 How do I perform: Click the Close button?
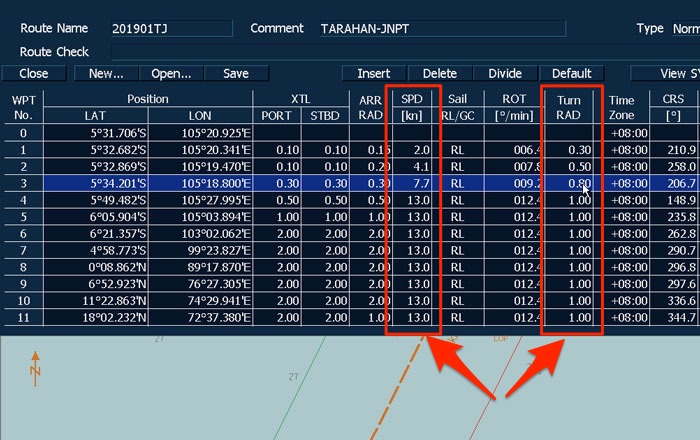pyautogui.click(x=34, y=73)
